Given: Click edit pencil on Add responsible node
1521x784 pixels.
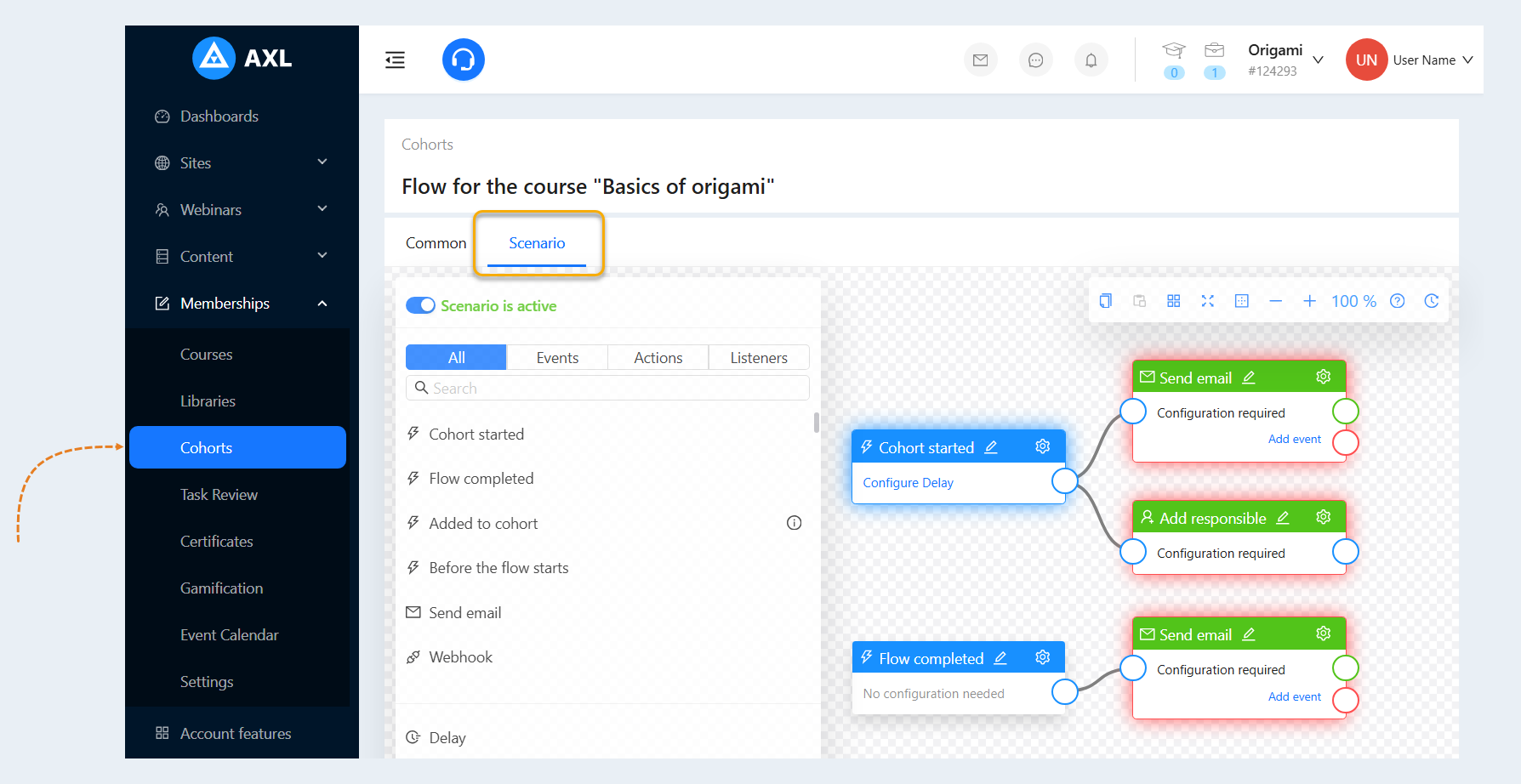Looking at the screenshot, I should 1283,518.
